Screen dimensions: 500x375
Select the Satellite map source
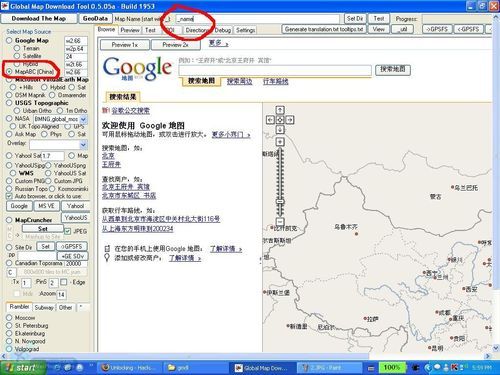[x=17, y=56]
